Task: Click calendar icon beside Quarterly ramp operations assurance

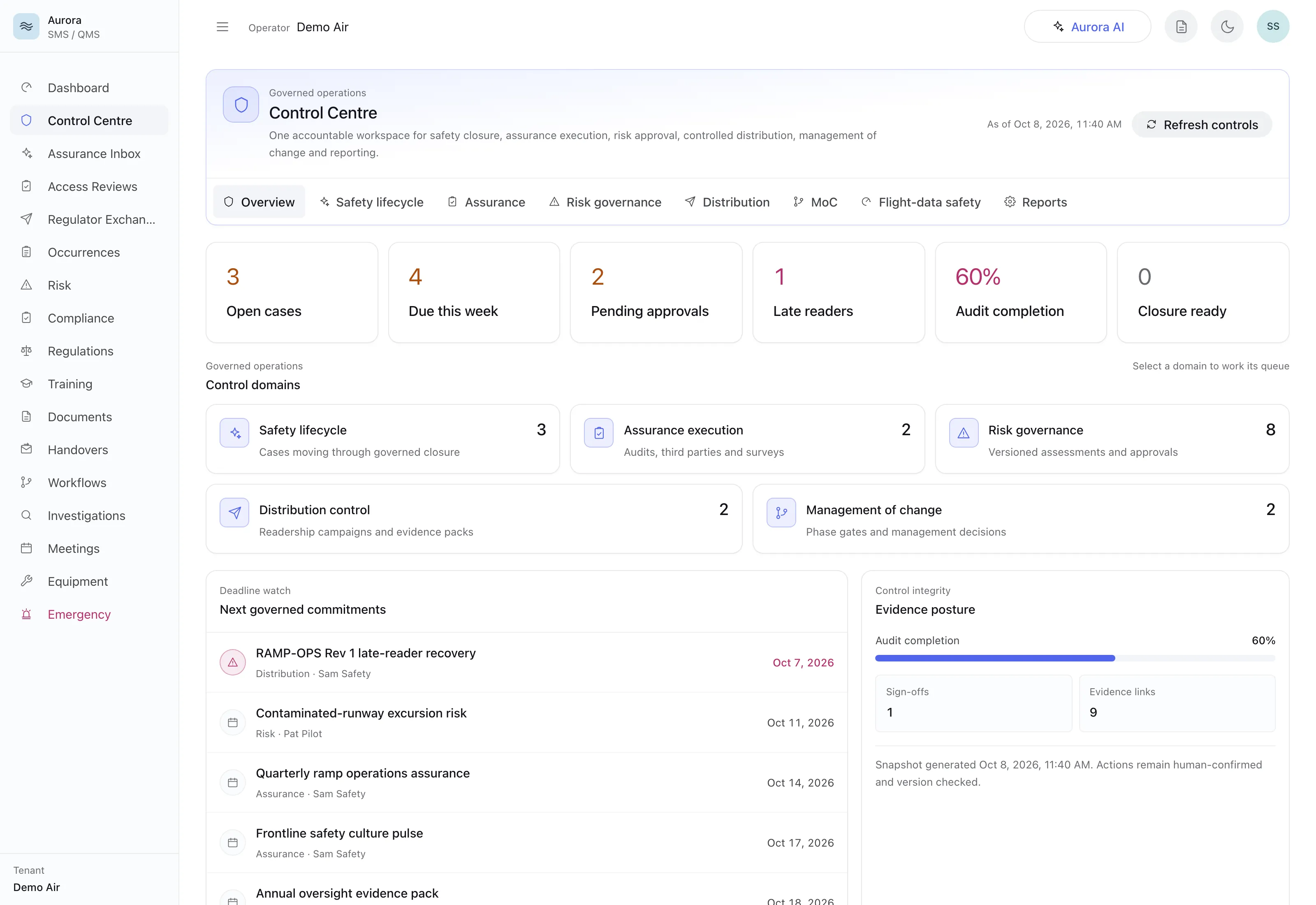Action: tap(232, 782)
